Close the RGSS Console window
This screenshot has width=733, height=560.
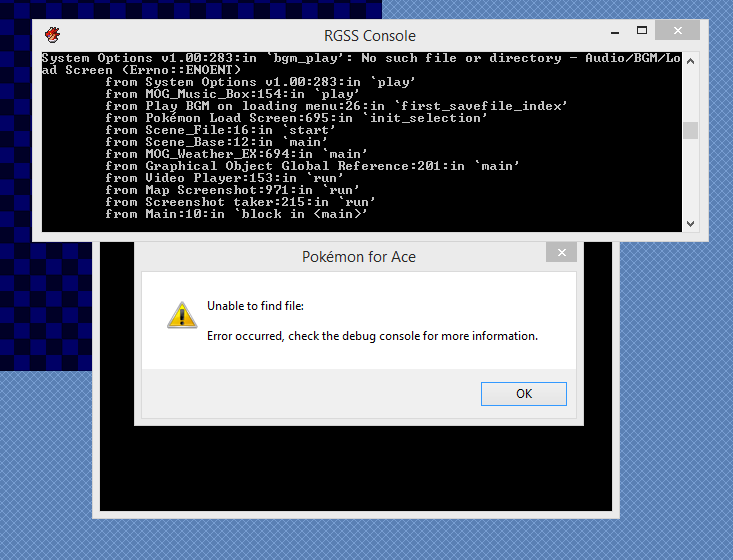[677, 30]
